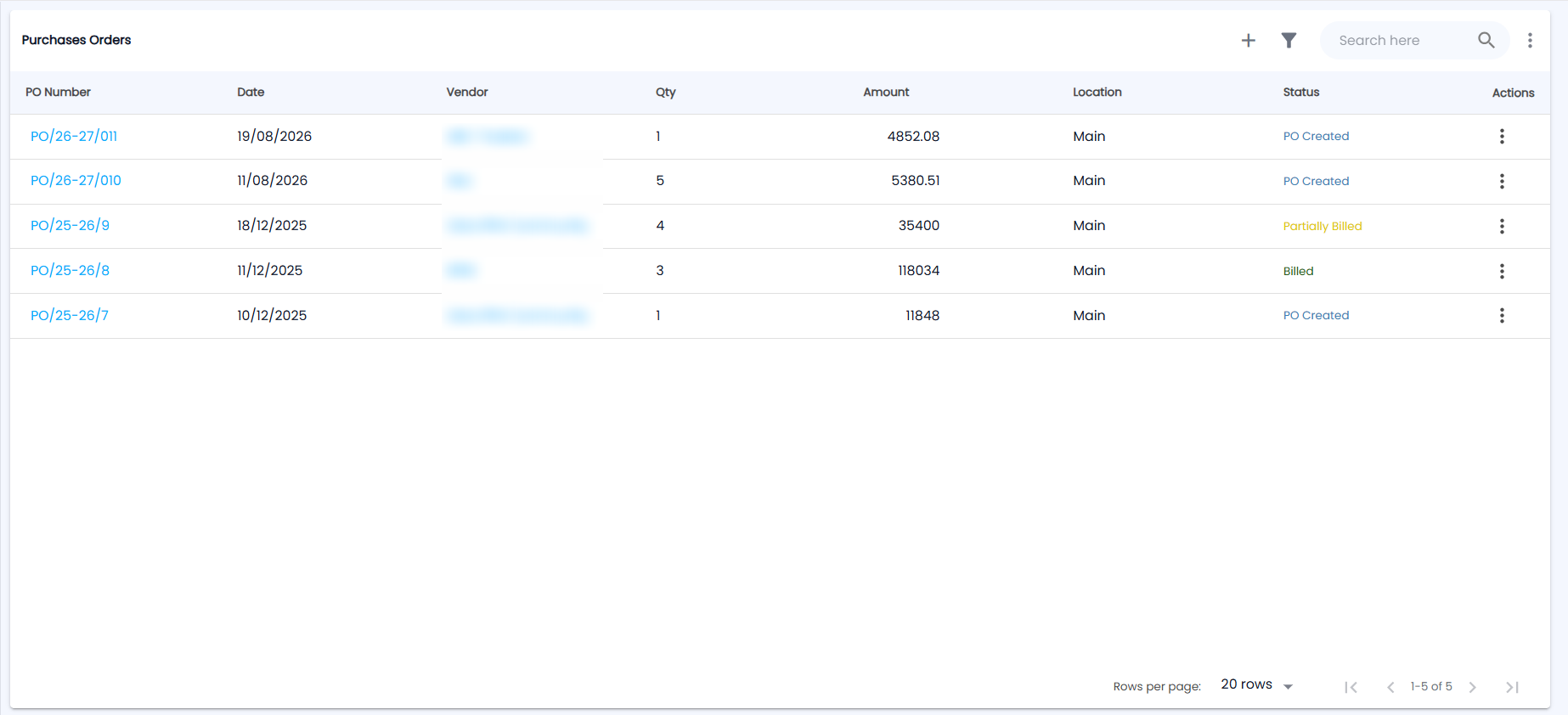
Task: Open the header more-options kebab menu
Action: (x=1530, y=40)
